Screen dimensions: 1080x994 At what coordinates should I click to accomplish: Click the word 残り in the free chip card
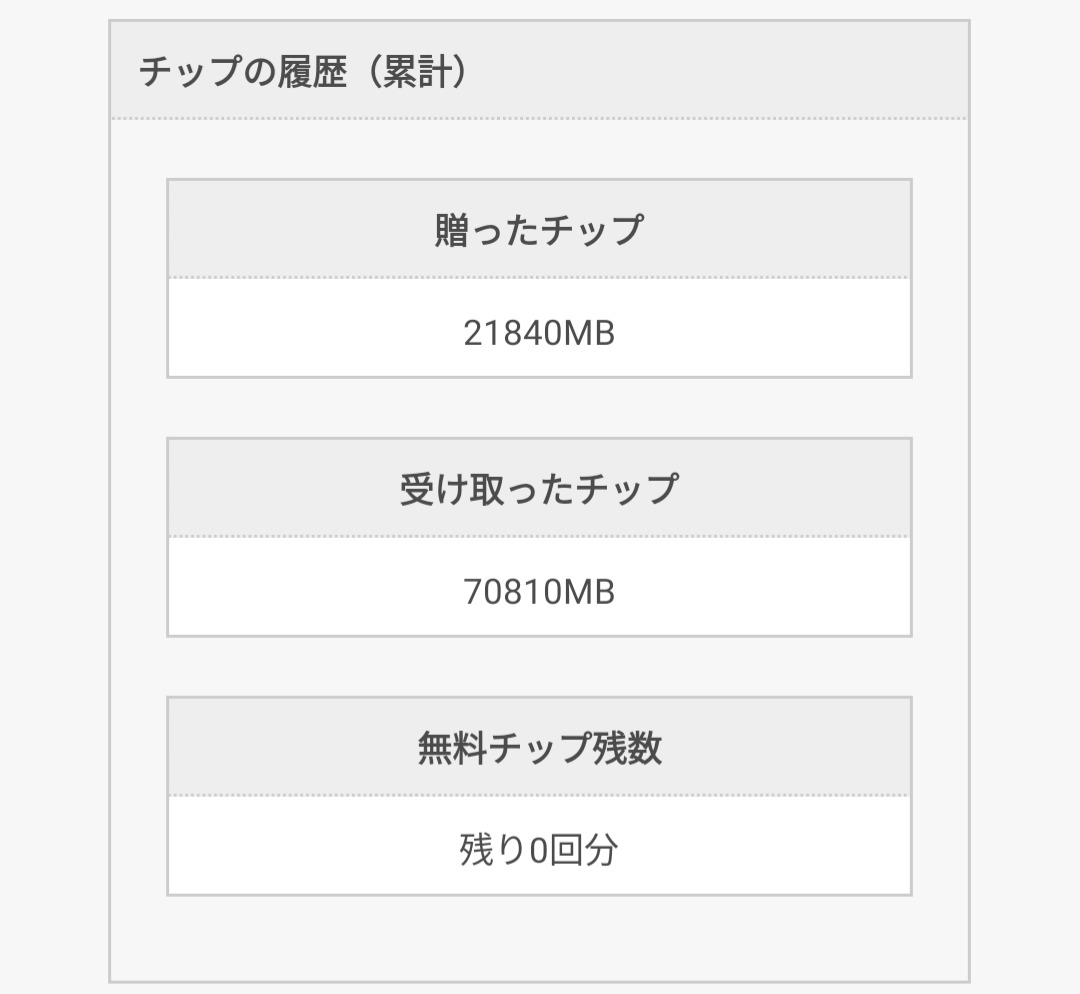pyautogui.click(x=492, y=850)
